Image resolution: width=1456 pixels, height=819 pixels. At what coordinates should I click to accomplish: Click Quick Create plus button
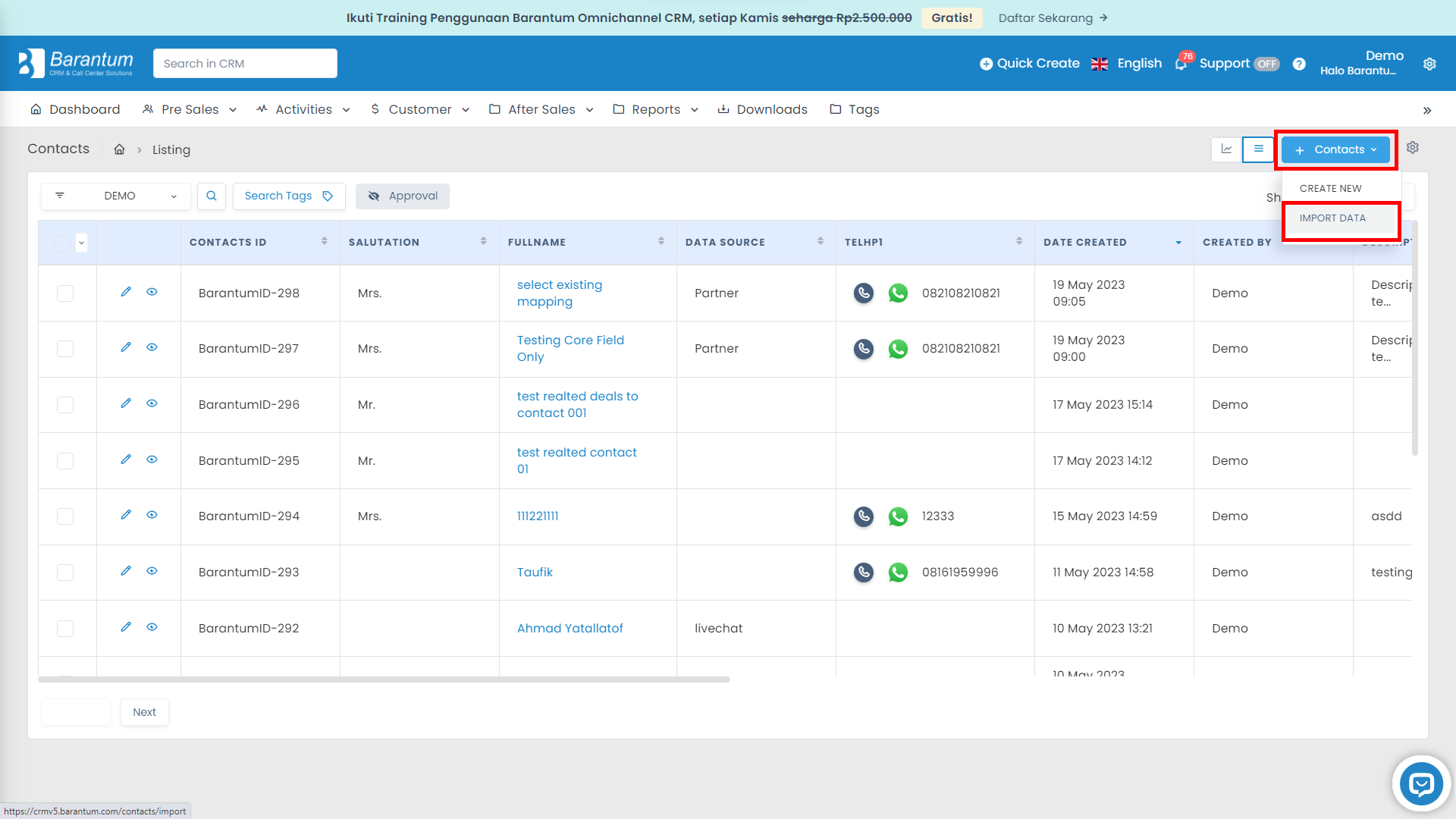click(x=1029, y=64)
